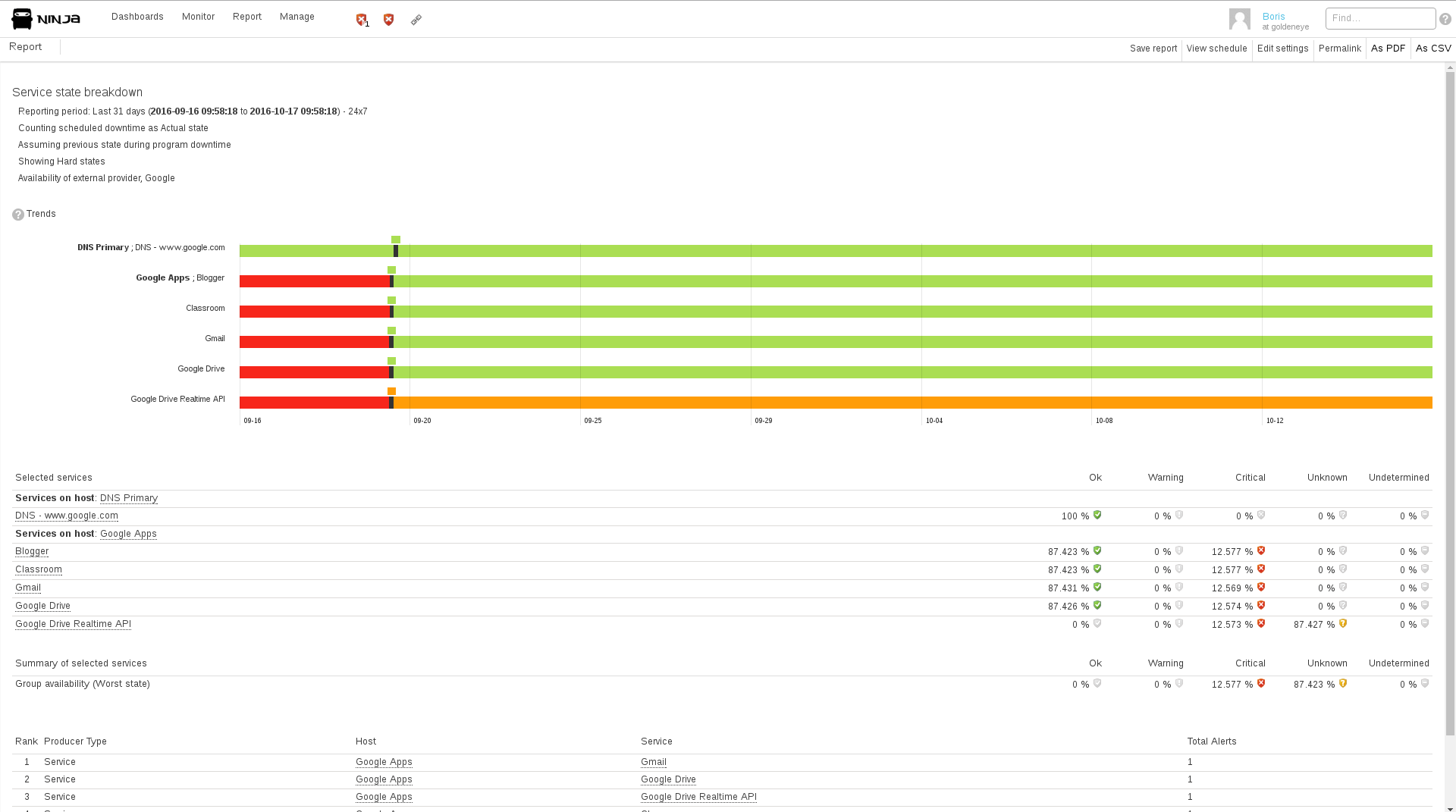The image size is (1456, 812).
Task: Open the Classroom service link
Action: 39,569
